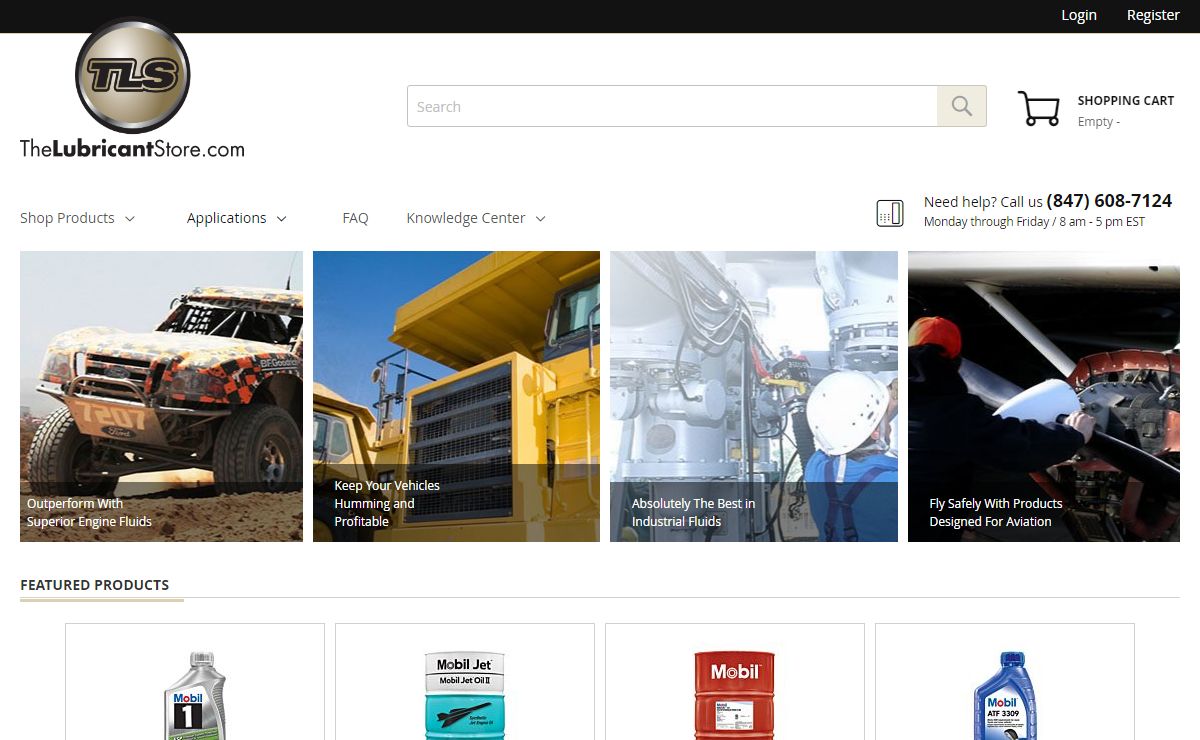Open the Aviation products banner
The height and width of the screenshot is (740, 1200).
click(1044, 396)
